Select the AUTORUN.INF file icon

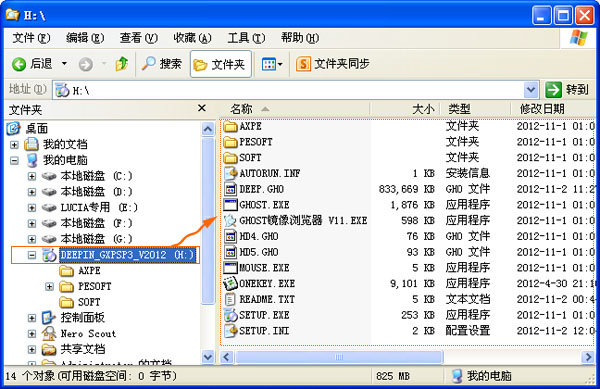click(x=231, y=173)
